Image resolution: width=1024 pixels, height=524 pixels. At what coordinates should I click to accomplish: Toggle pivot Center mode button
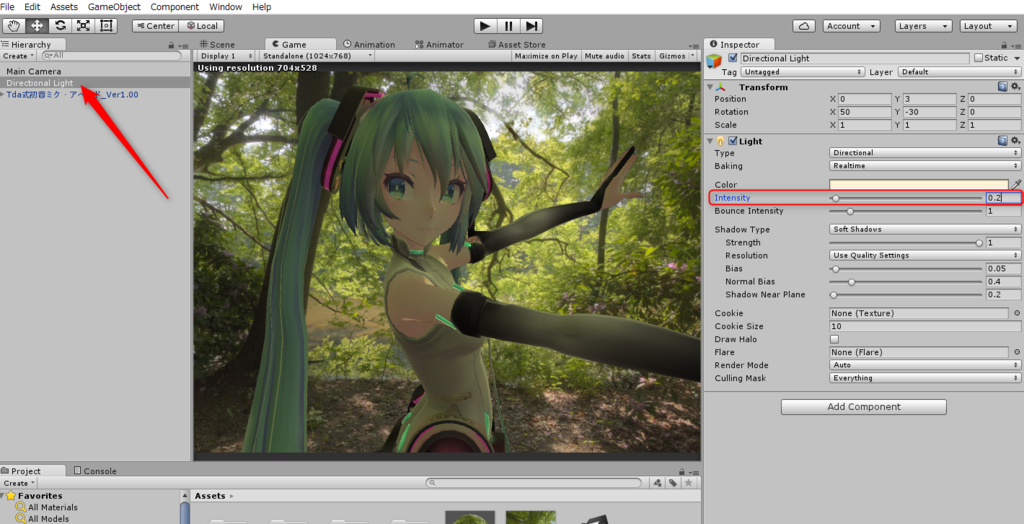[155, 26]
